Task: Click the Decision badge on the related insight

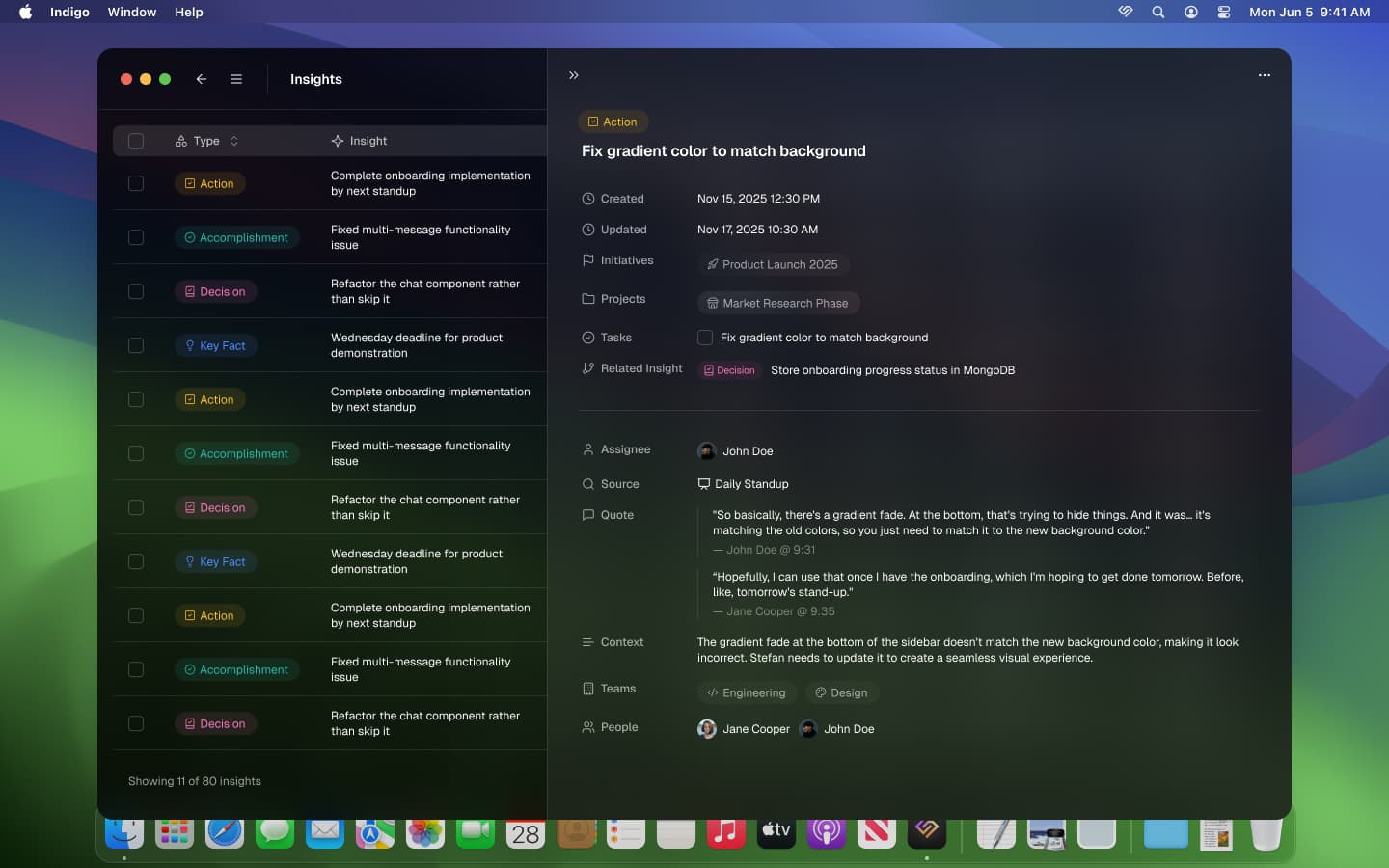Action: pyautogui.click(x=729, y=370)
